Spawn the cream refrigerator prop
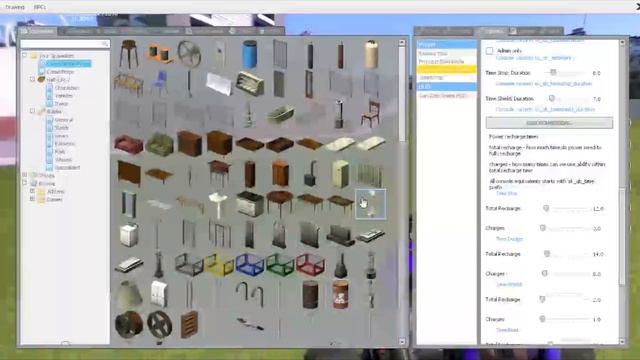Screen dimensions: 640x360 tap(340, 174)
